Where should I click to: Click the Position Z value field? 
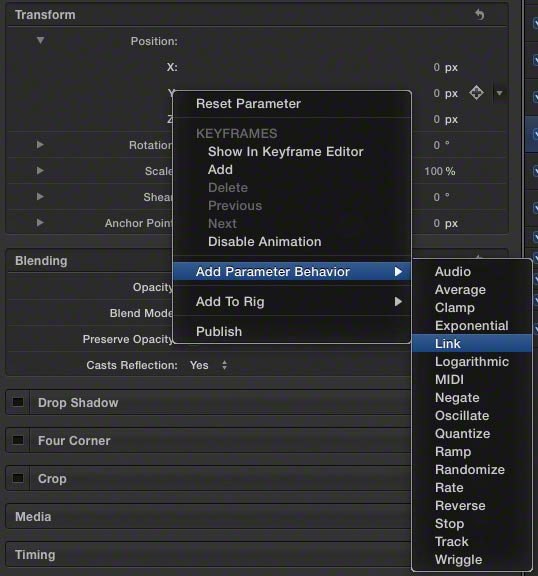pos(445,120)
